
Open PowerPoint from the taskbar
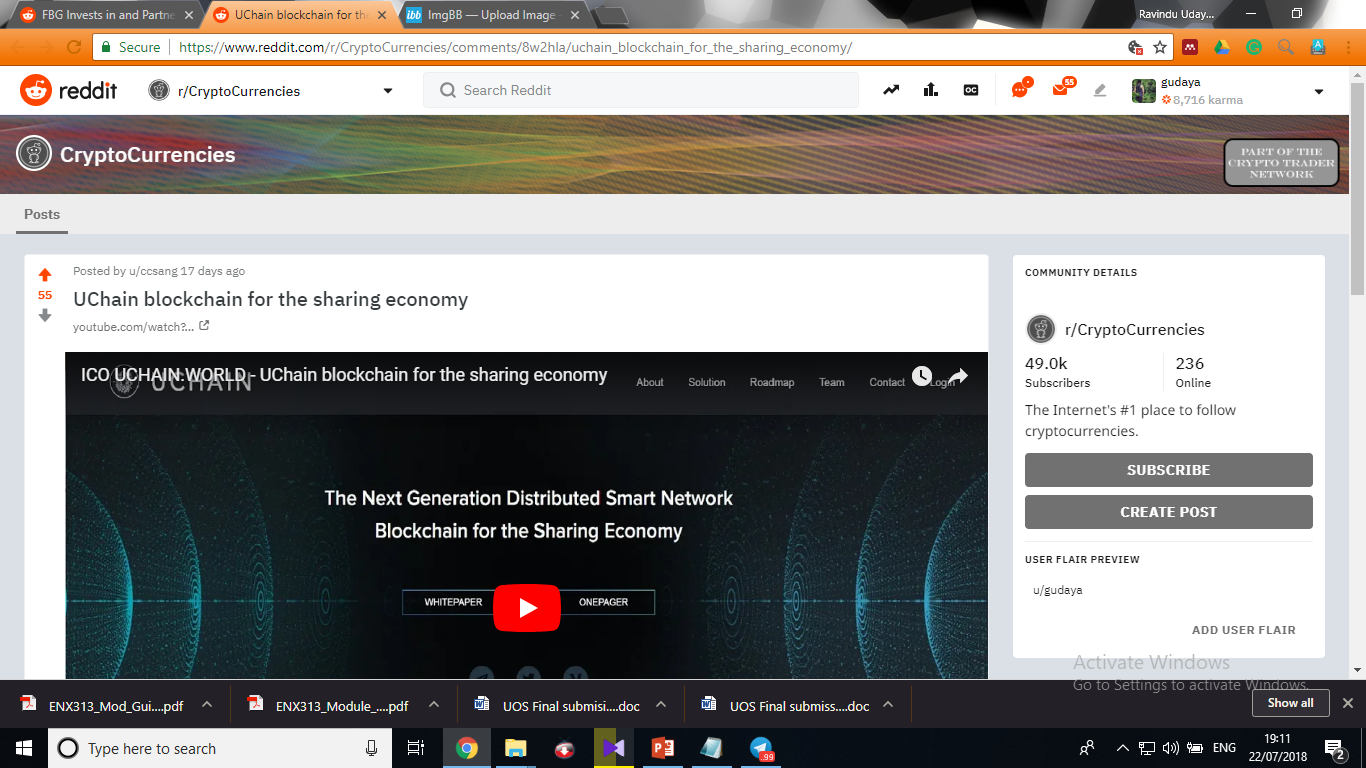point(662,748)
